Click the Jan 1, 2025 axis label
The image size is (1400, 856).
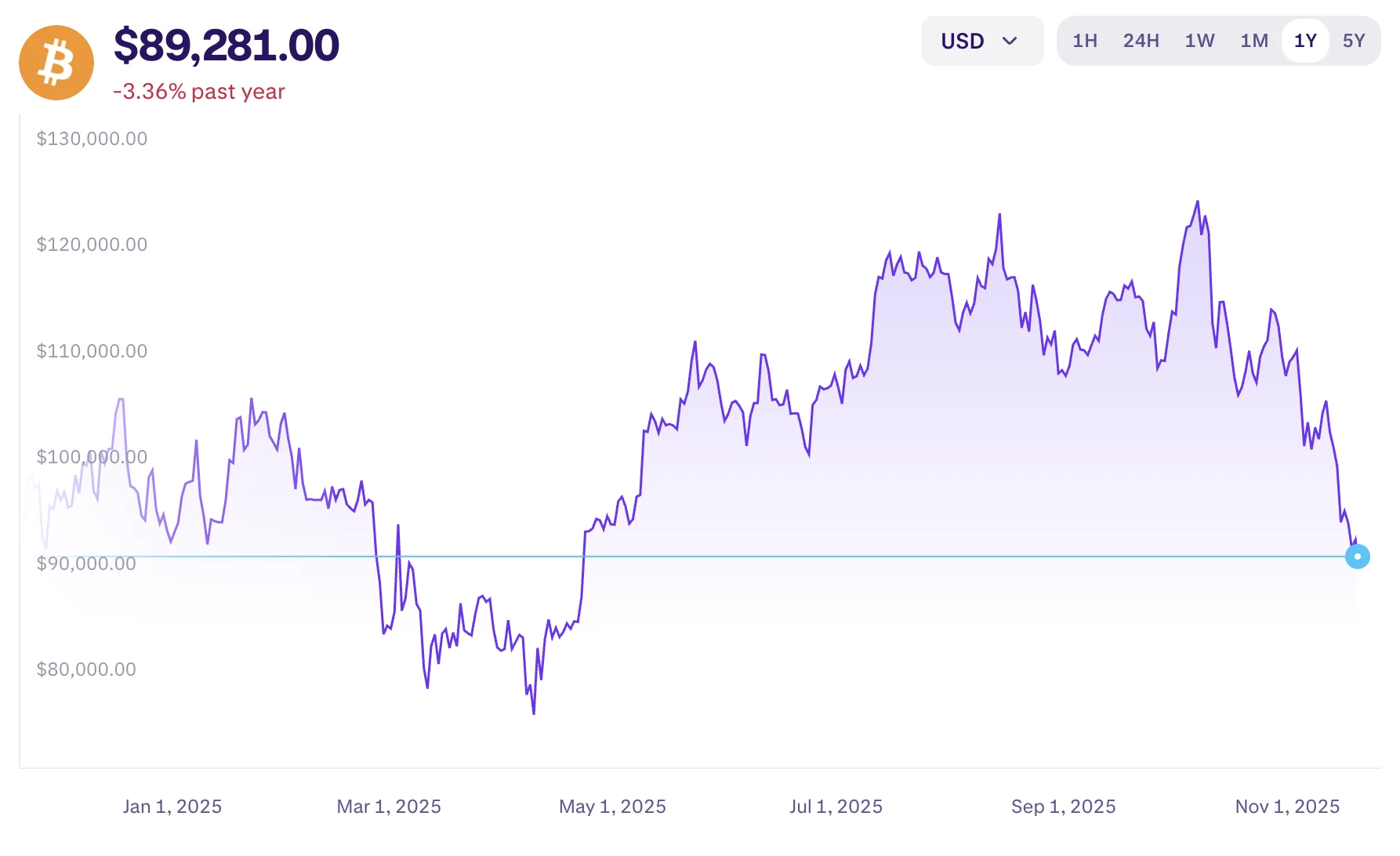pyautogui.click(x=172, y=807)
